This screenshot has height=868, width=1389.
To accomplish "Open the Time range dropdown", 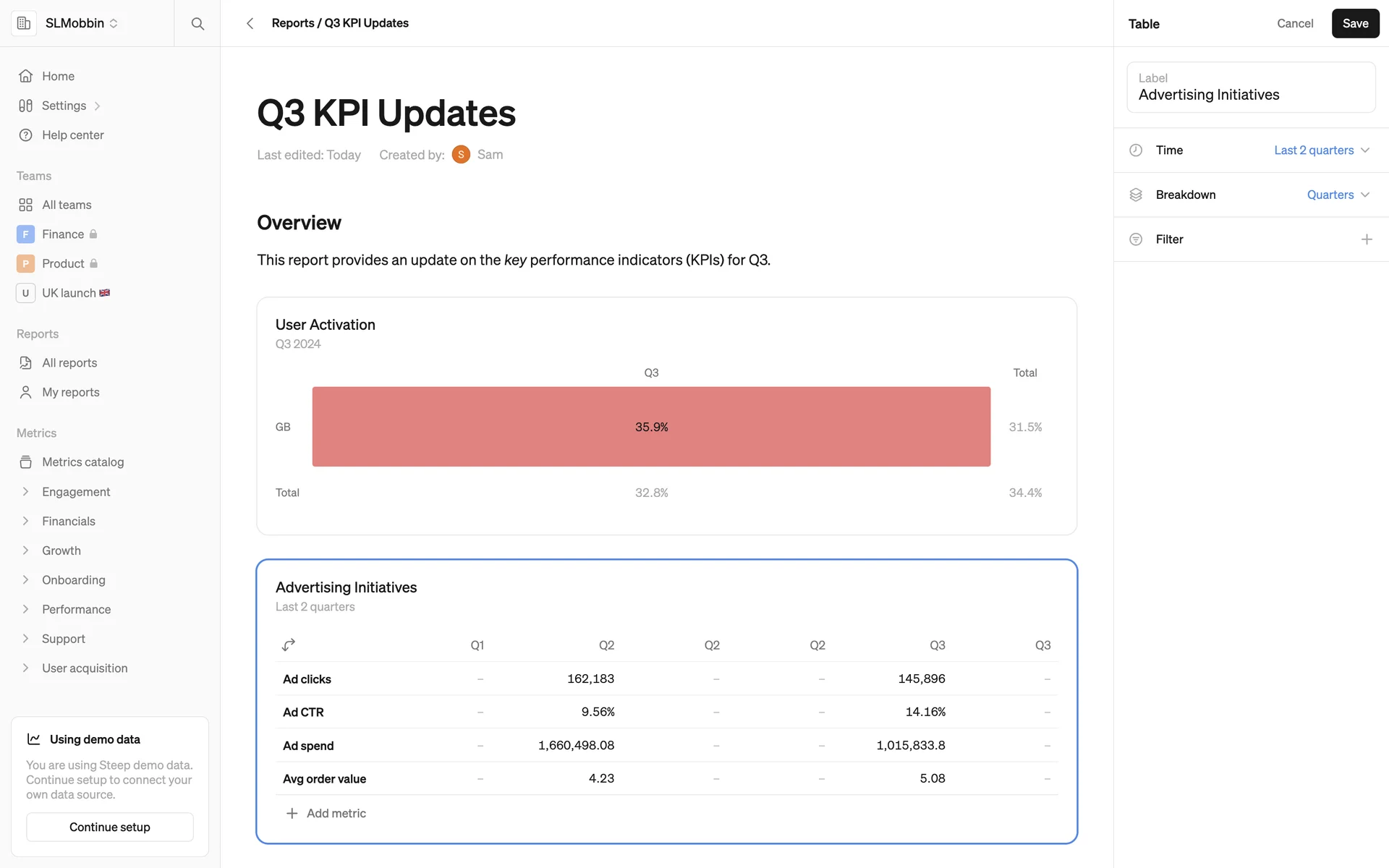I will pos(1321,150).
